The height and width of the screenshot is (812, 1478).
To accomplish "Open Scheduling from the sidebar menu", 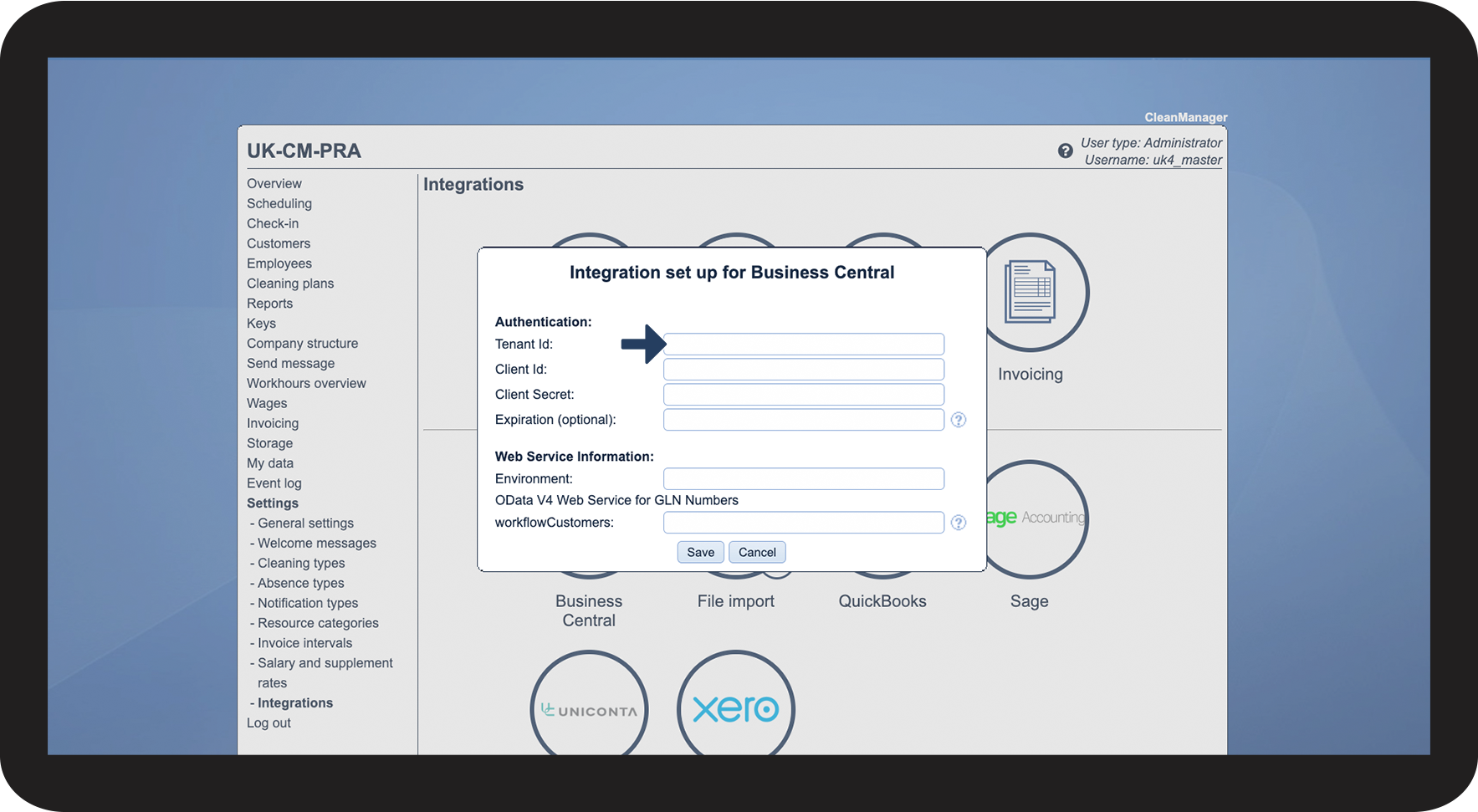I will click(279, 203).
